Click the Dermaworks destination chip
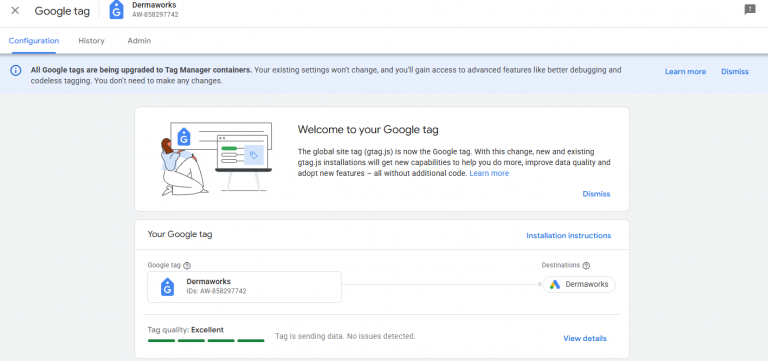Screen dimensions: 768x361 579,285
